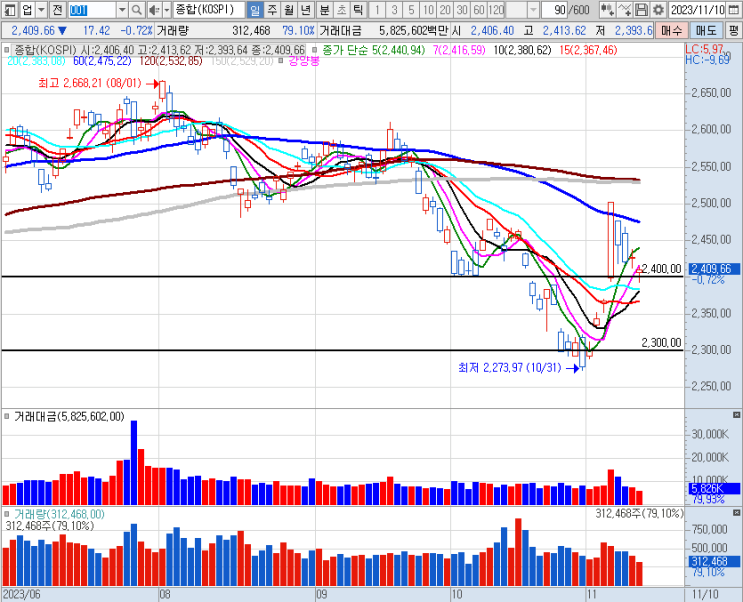The image size is (743, 602).
Task: Expand the index code history dropdown
Action: pos(122,9)
